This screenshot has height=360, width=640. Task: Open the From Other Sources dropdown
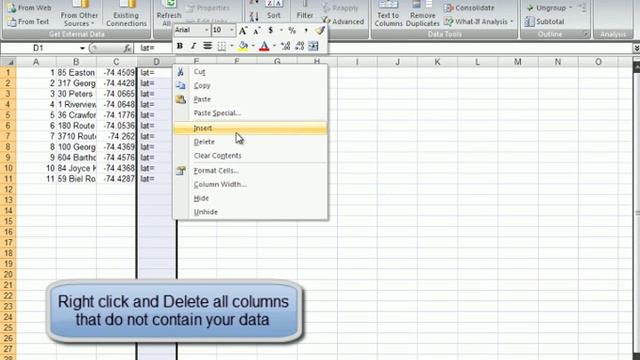click(79, 14)
